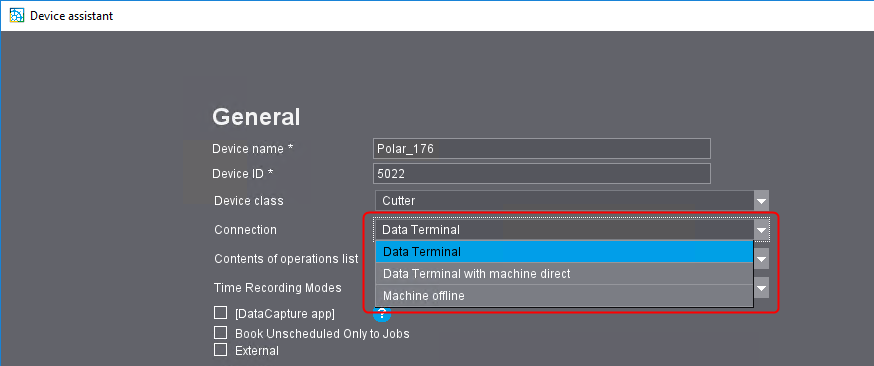
Task: Click the Device assistant app icon
Action: [x=17, y=16]
